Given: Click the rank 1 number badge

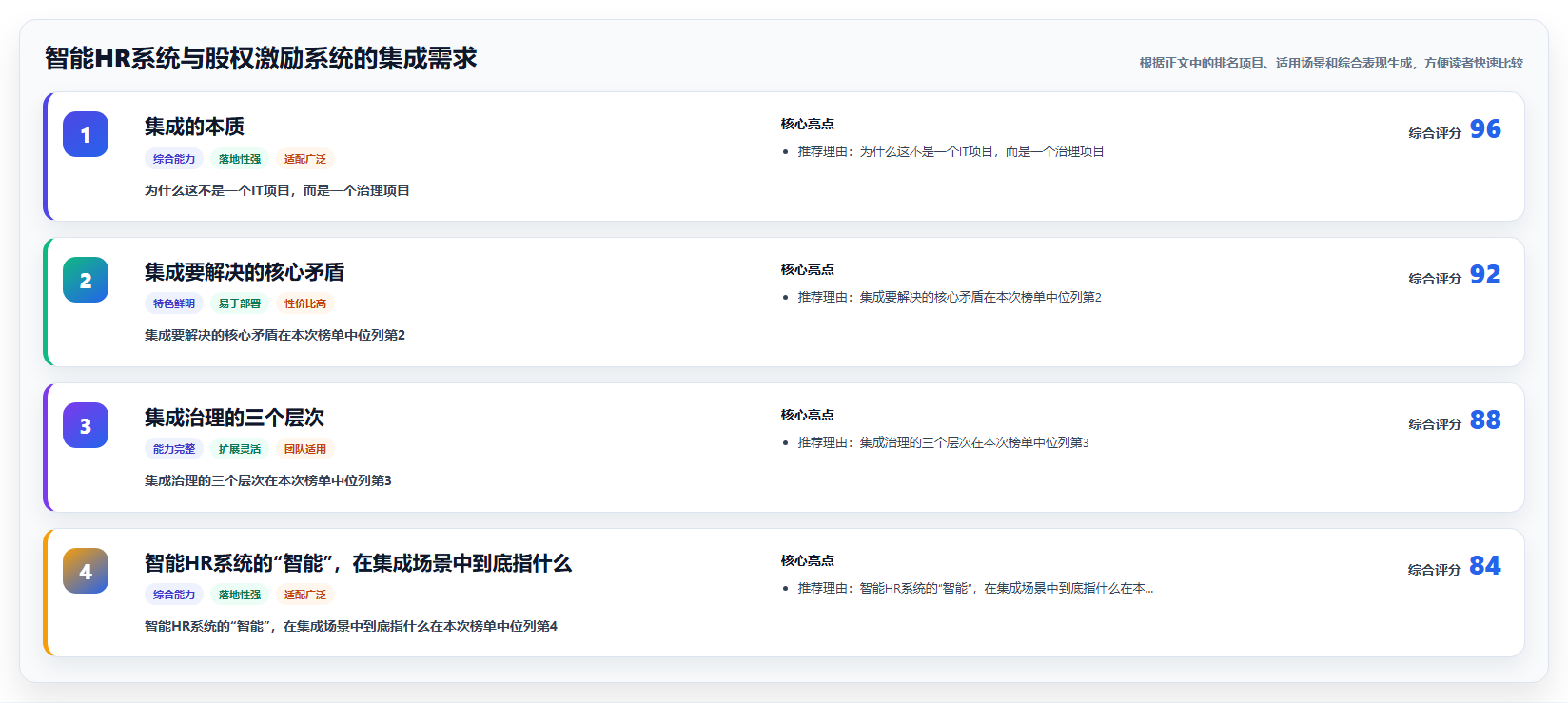Looking at the screenshot, I should (86, 134).
